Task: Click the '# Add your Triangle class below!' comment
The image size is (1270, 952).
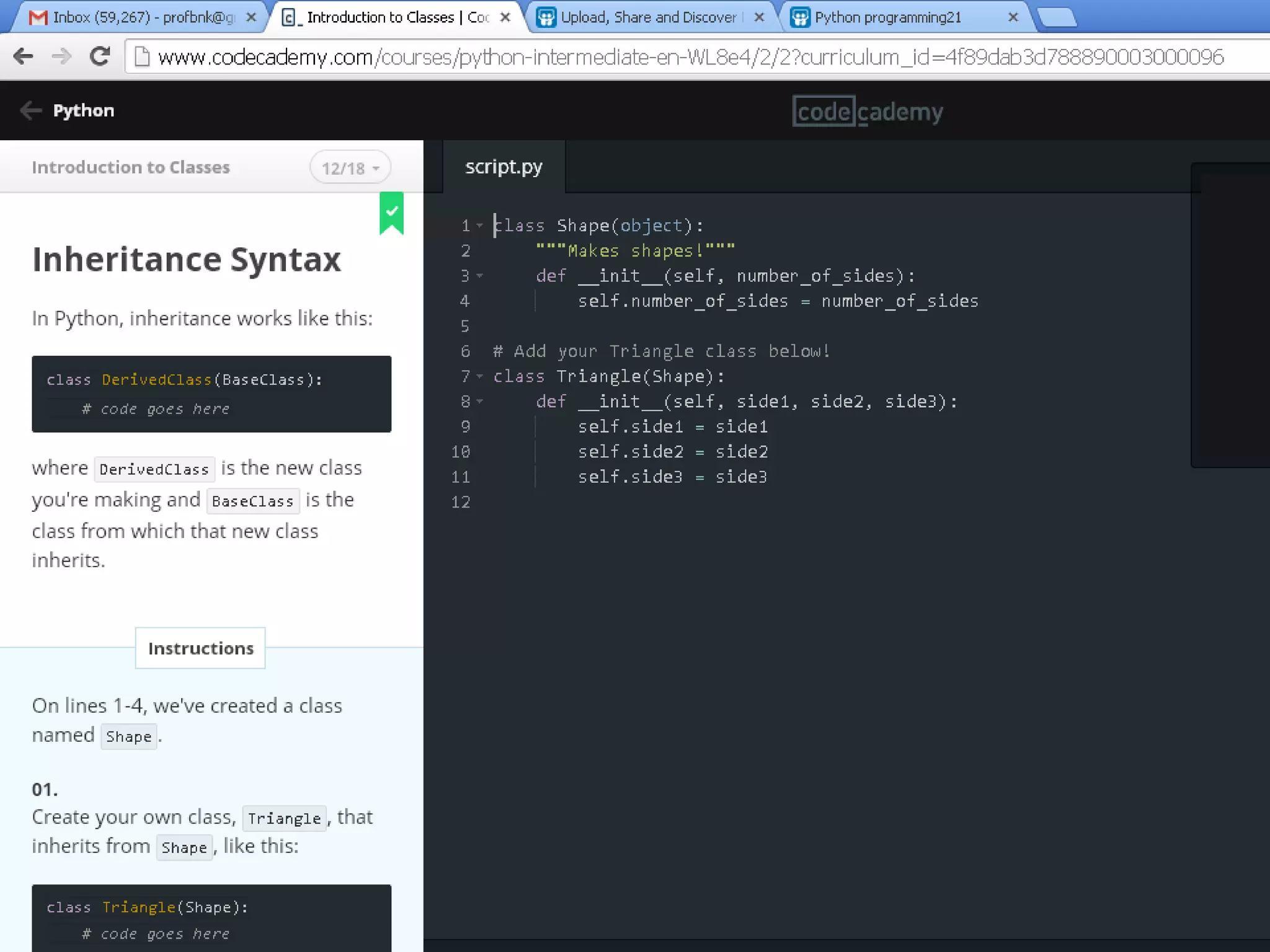Action: pyautogui.click(x=662, y=351)
